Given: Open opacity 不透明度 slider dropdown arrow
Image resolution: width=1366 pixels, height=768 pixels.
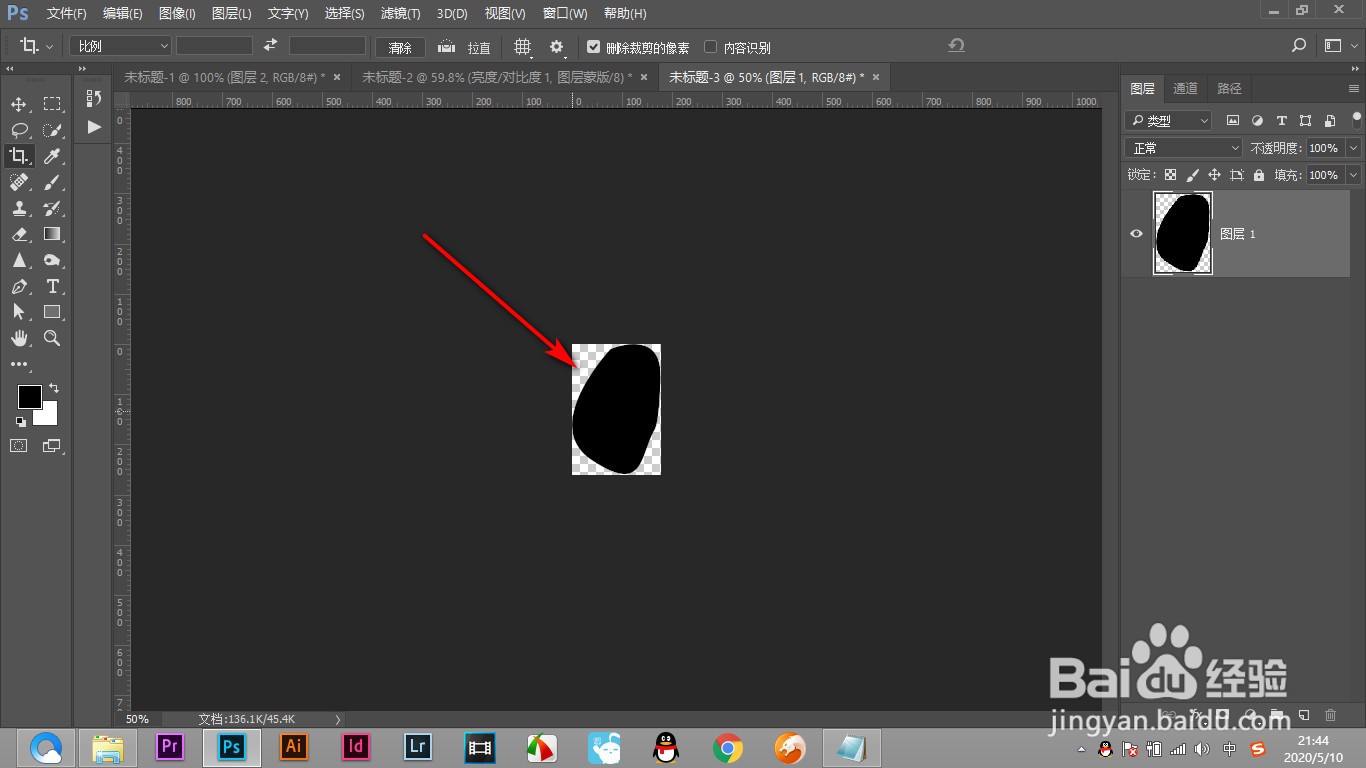Looking at the screenshot, I should (x=1353, y=148).
